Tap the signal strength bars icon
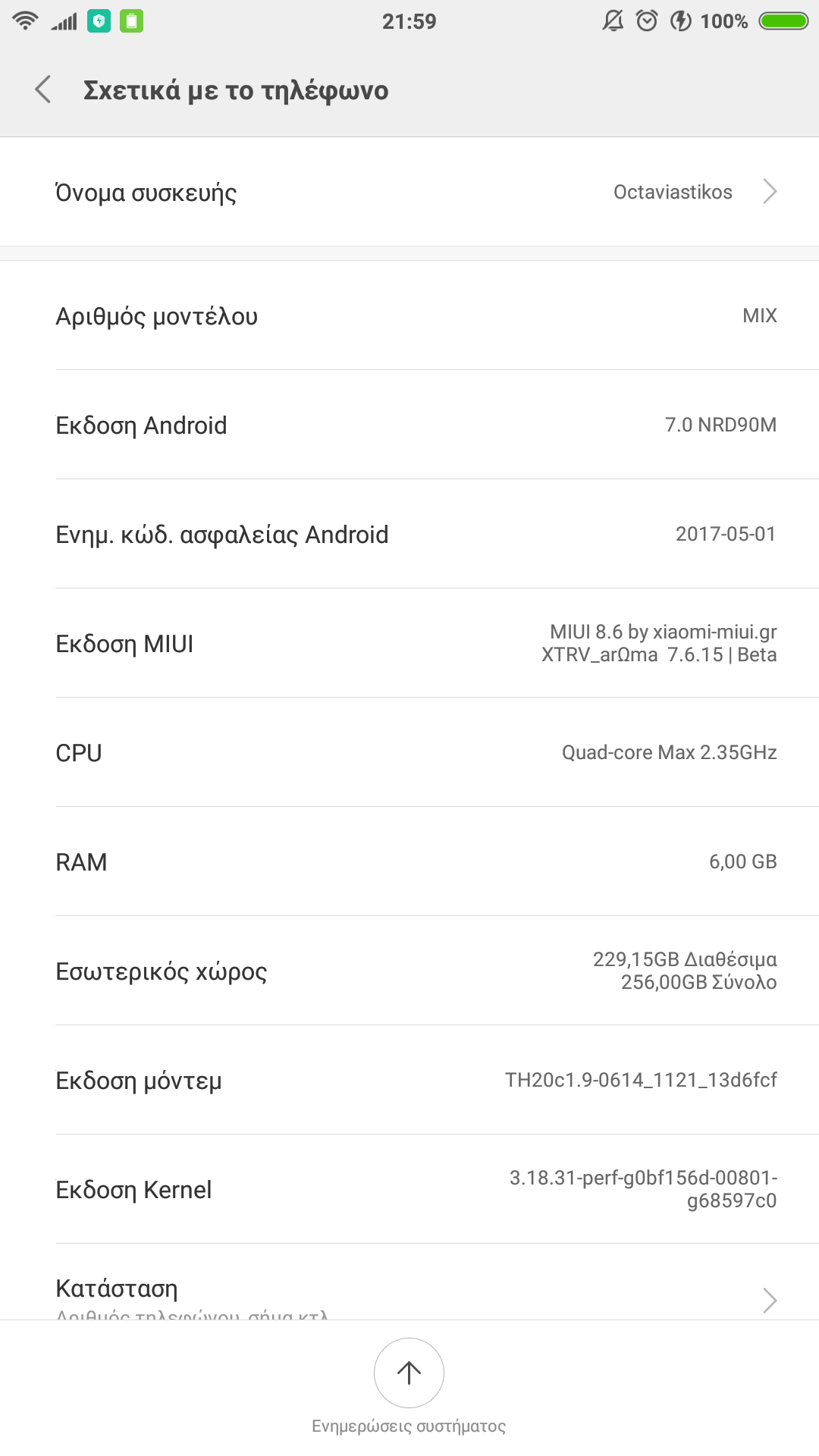Image resolution: width=819 pixels, height=1456 pixels. tap(64, 21)
